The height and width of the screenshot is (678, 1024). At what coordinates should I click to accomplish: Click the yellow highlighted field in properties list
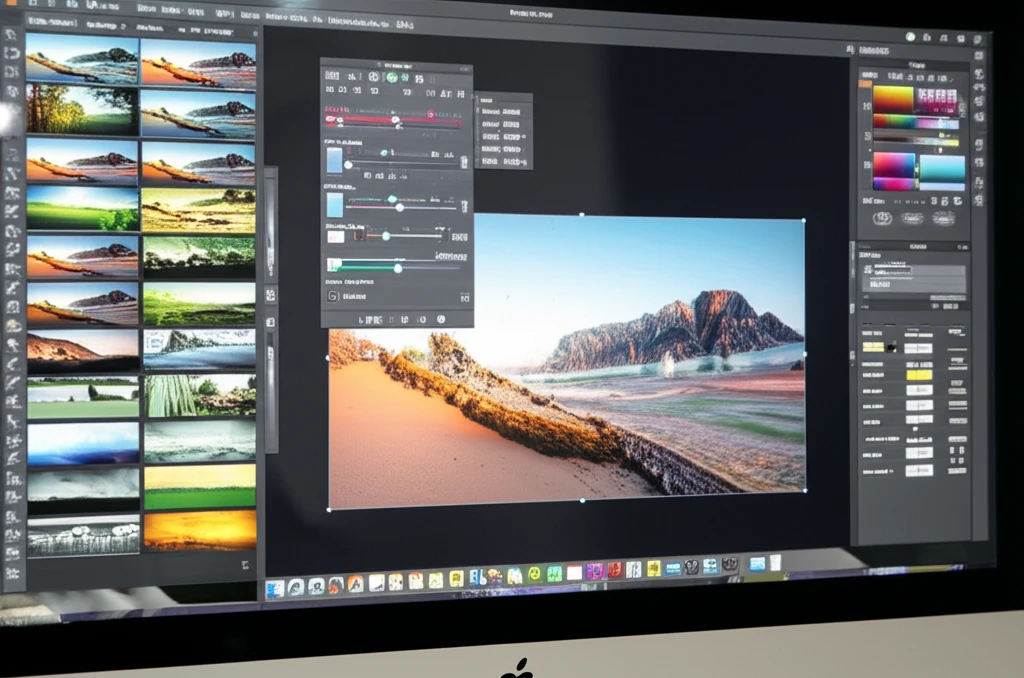918,374
